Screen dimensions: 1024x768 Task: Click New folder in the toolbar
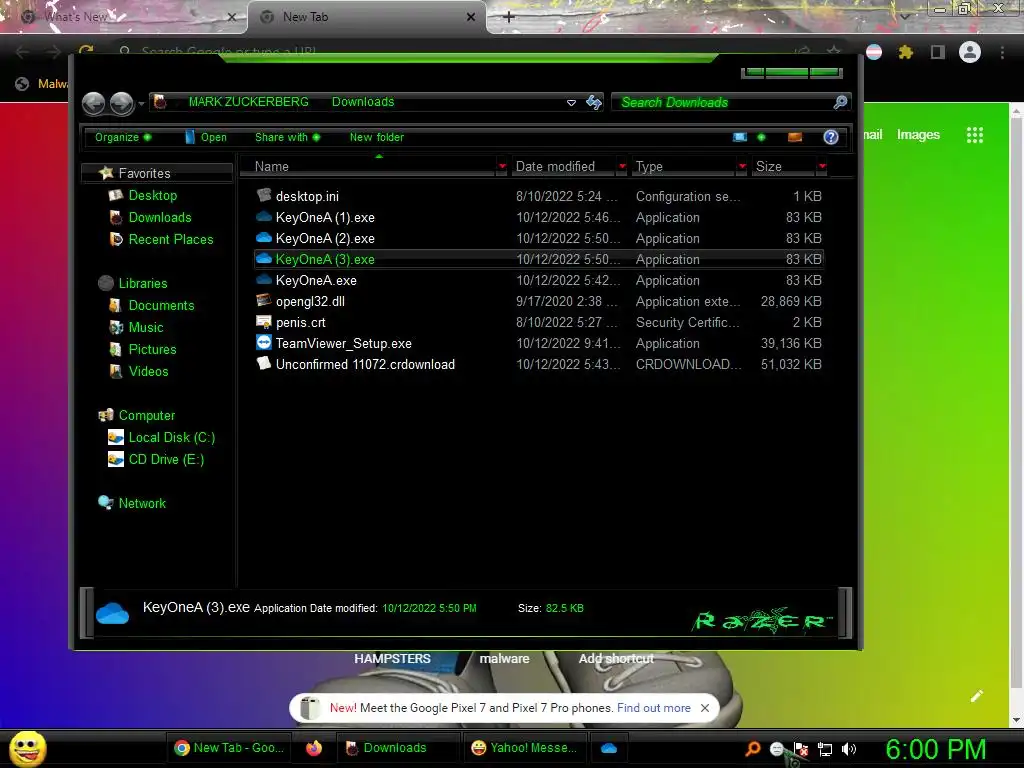click(377, 137)
